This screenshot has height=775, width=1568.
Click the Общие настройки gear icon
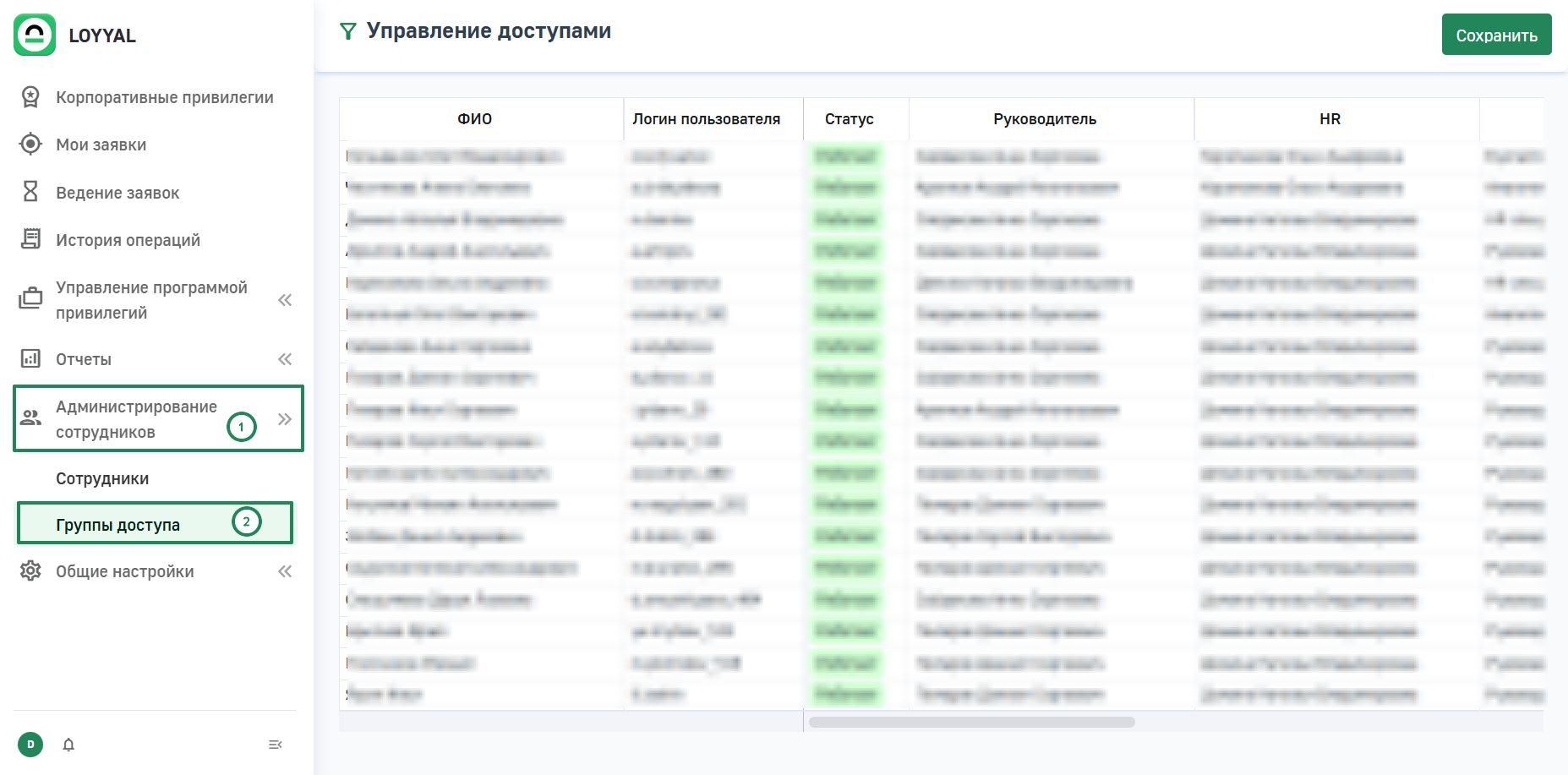click(x=30, y=571)
